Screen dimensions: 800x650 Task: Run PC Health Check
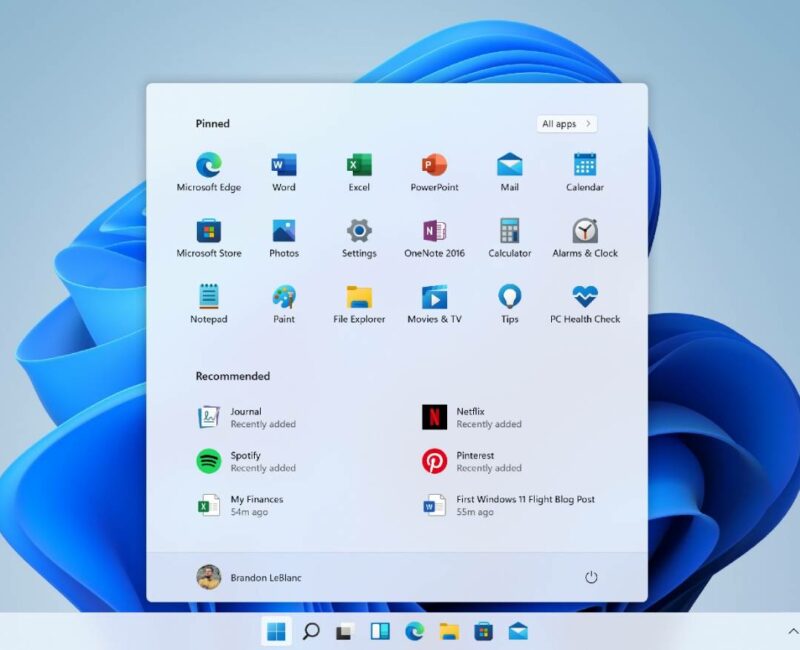[x=585, y=304]
